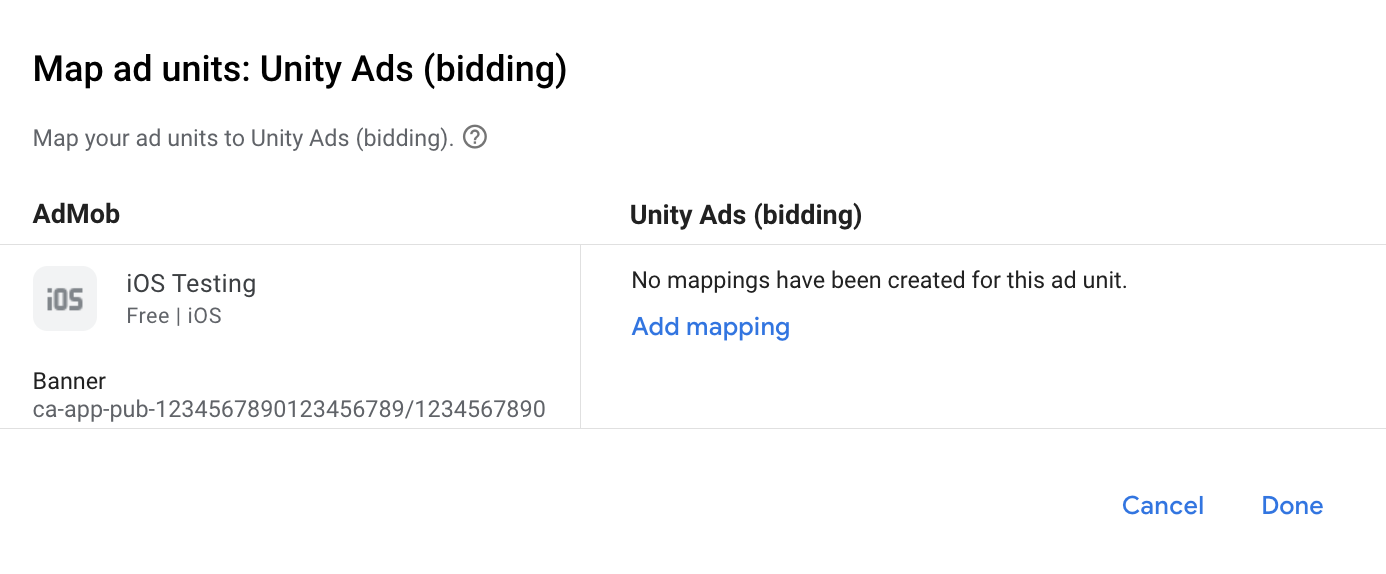
Task: Click the Add mapping link
Action: click(x=710, y=326)
